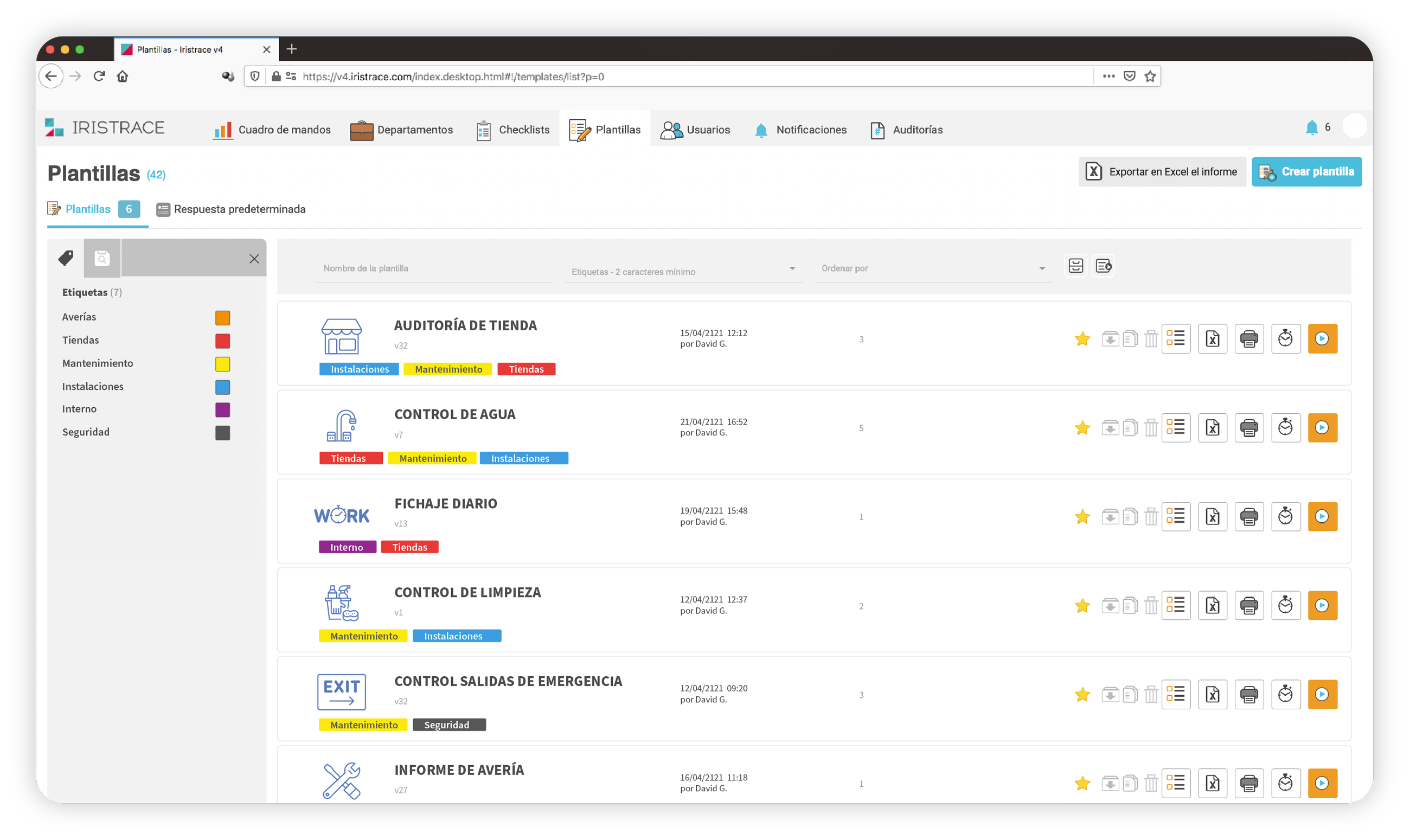This screenshot has width=1410, height=840.
Task: Click the Excel export icon for CONTROL DE AGUA
Action: 1212,428
